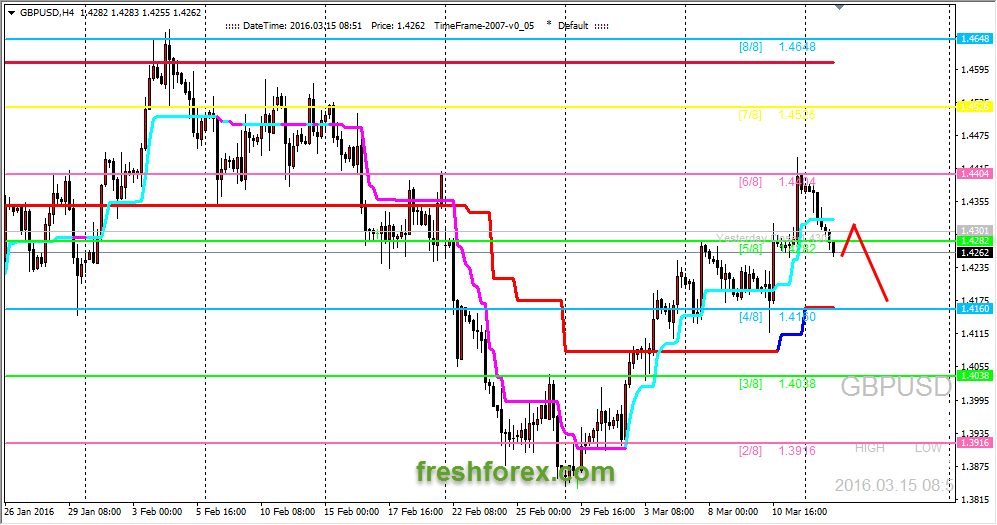Click the pink 1.3916 value beside [2/8]
The width and height of the screenshot is (997, 525).
click(x=797, y=451)
